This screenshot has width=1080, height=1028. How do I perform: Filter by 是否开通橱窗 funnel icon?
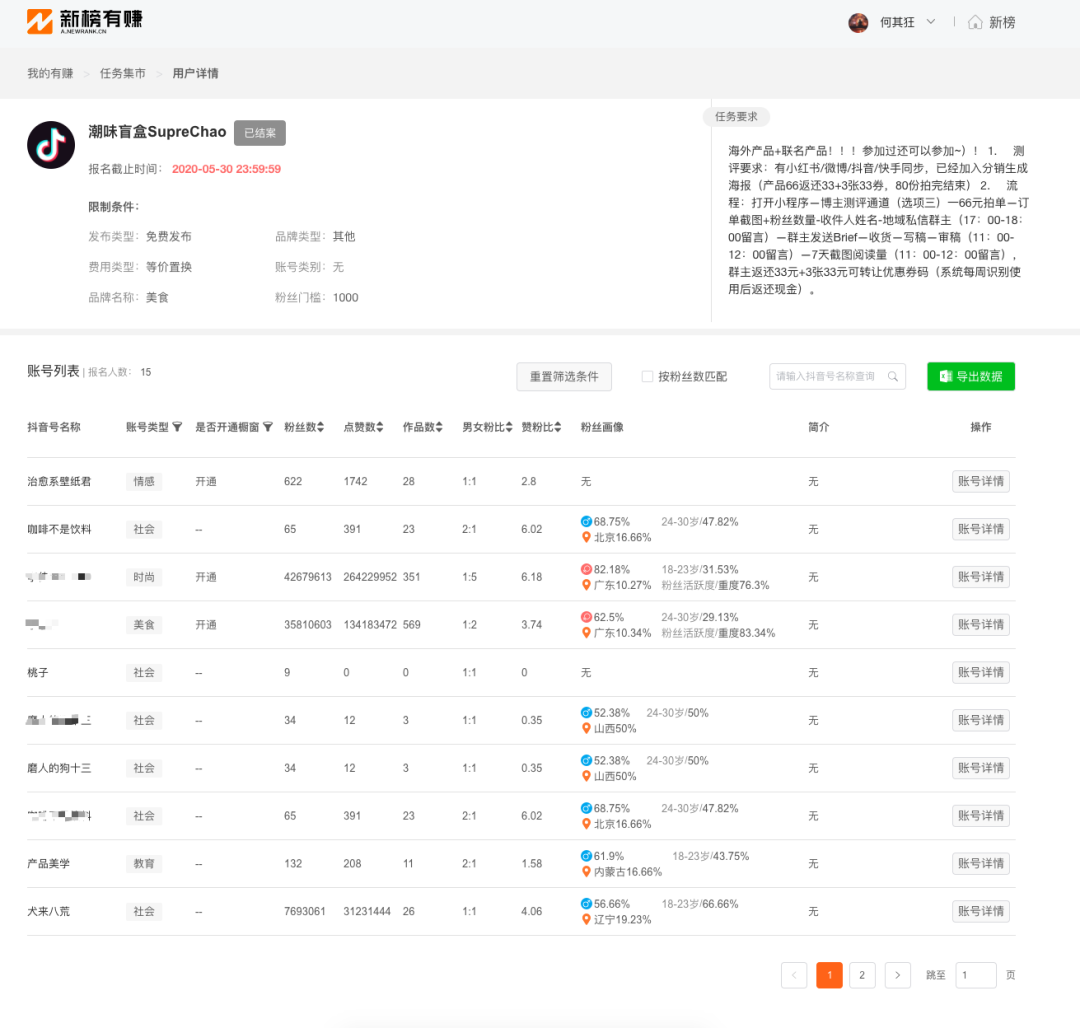point(267,427)
